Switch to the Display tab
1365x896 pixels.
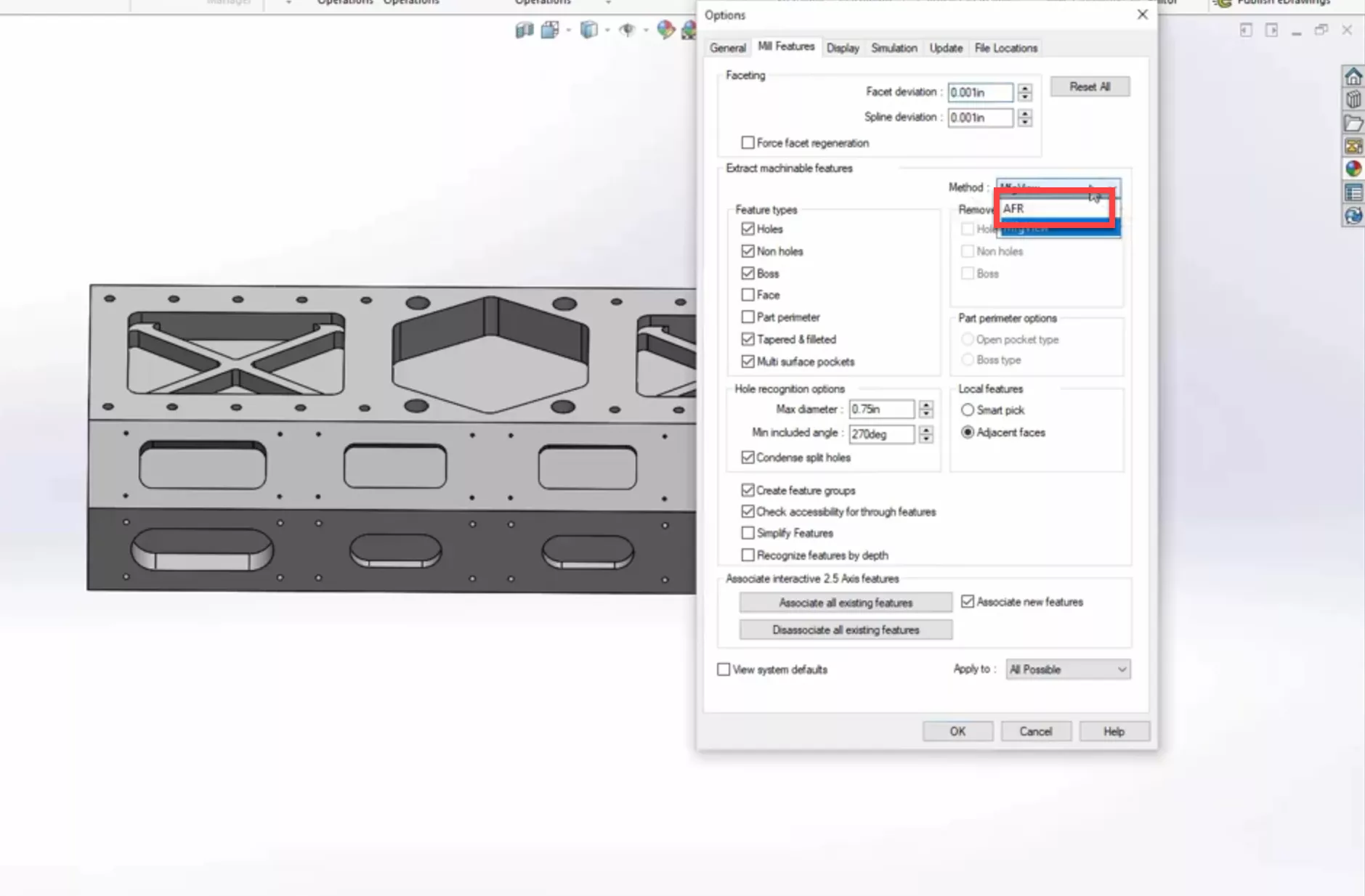pyautogui.click(x=843, y=48)
